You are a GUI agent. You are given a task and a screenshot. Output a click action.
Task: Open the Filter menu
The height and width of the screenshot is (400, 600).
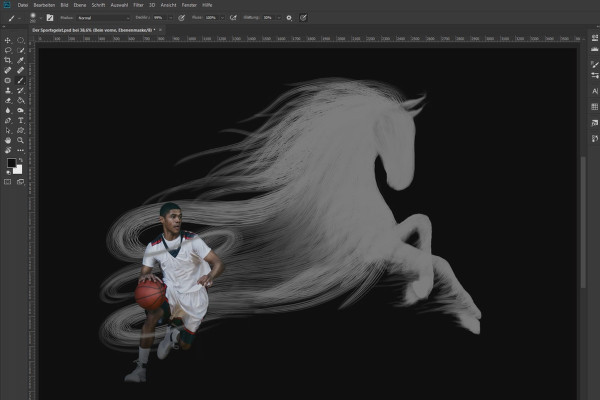138,5
